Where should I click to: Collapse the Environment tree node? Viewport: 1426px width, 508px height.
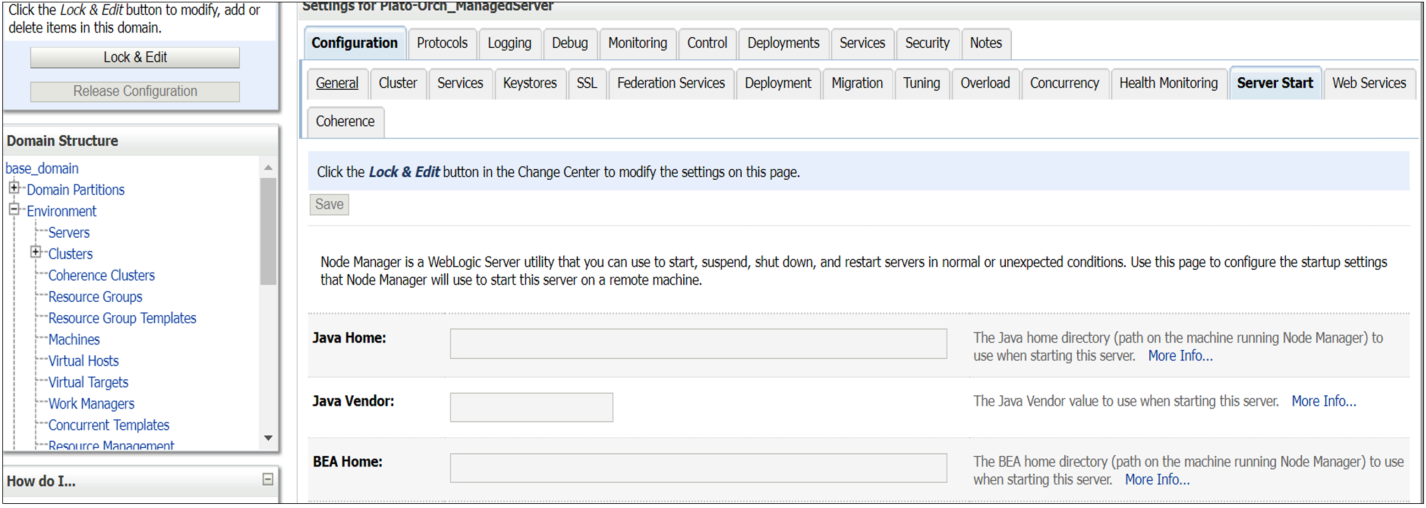point(14,210)
